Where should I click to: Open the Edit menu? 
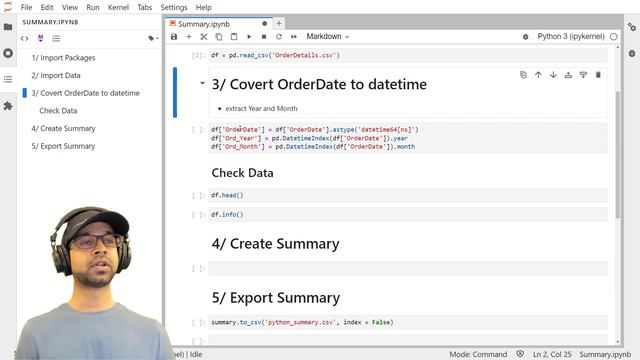point(47,7)
